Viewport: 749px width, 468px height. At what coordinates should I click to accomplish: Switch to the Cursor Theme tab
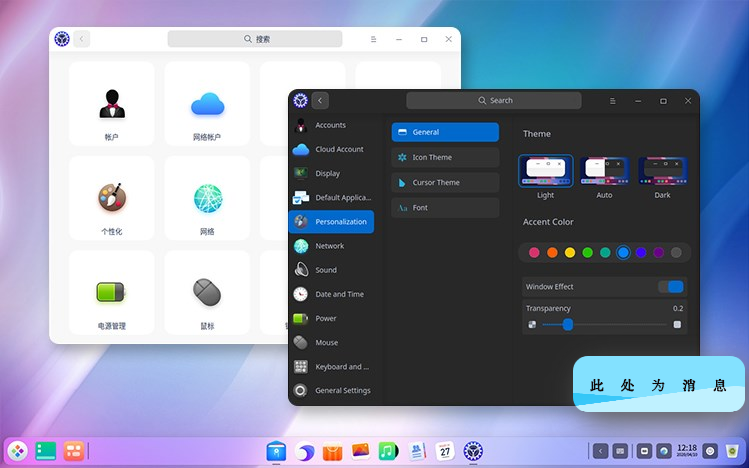coord(445,182)
